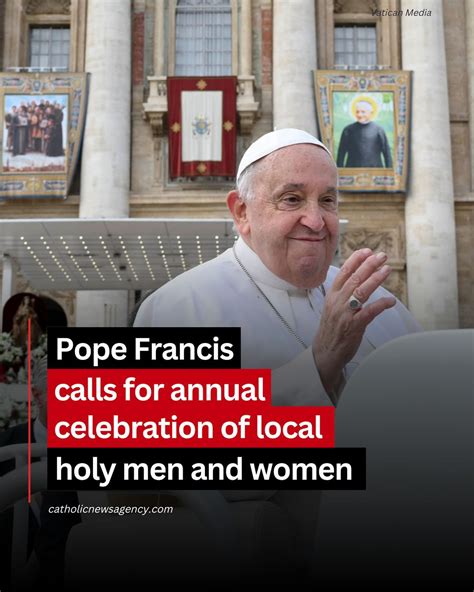
Task: Click the upper left building window
Action: (49, 47)
